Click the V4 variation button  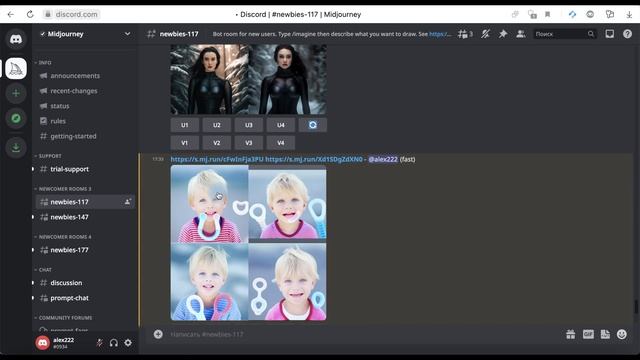[x=280, y=143]
